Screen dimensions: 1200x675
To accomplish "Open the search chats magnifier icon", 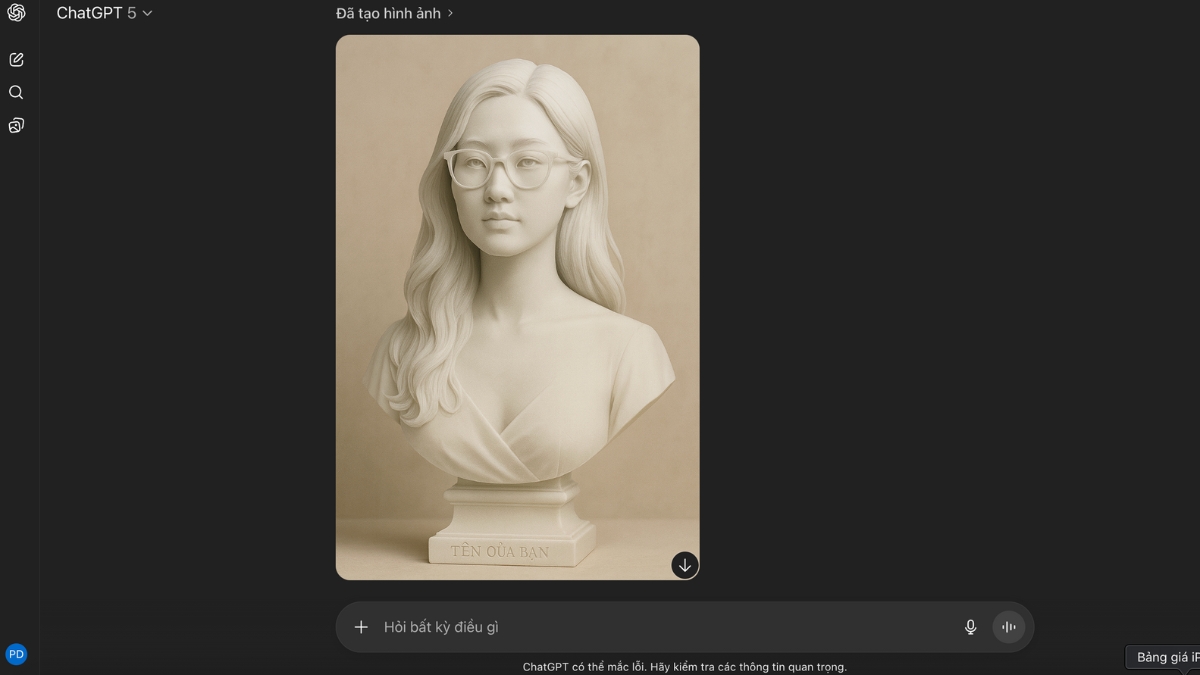I will [16, 92].
